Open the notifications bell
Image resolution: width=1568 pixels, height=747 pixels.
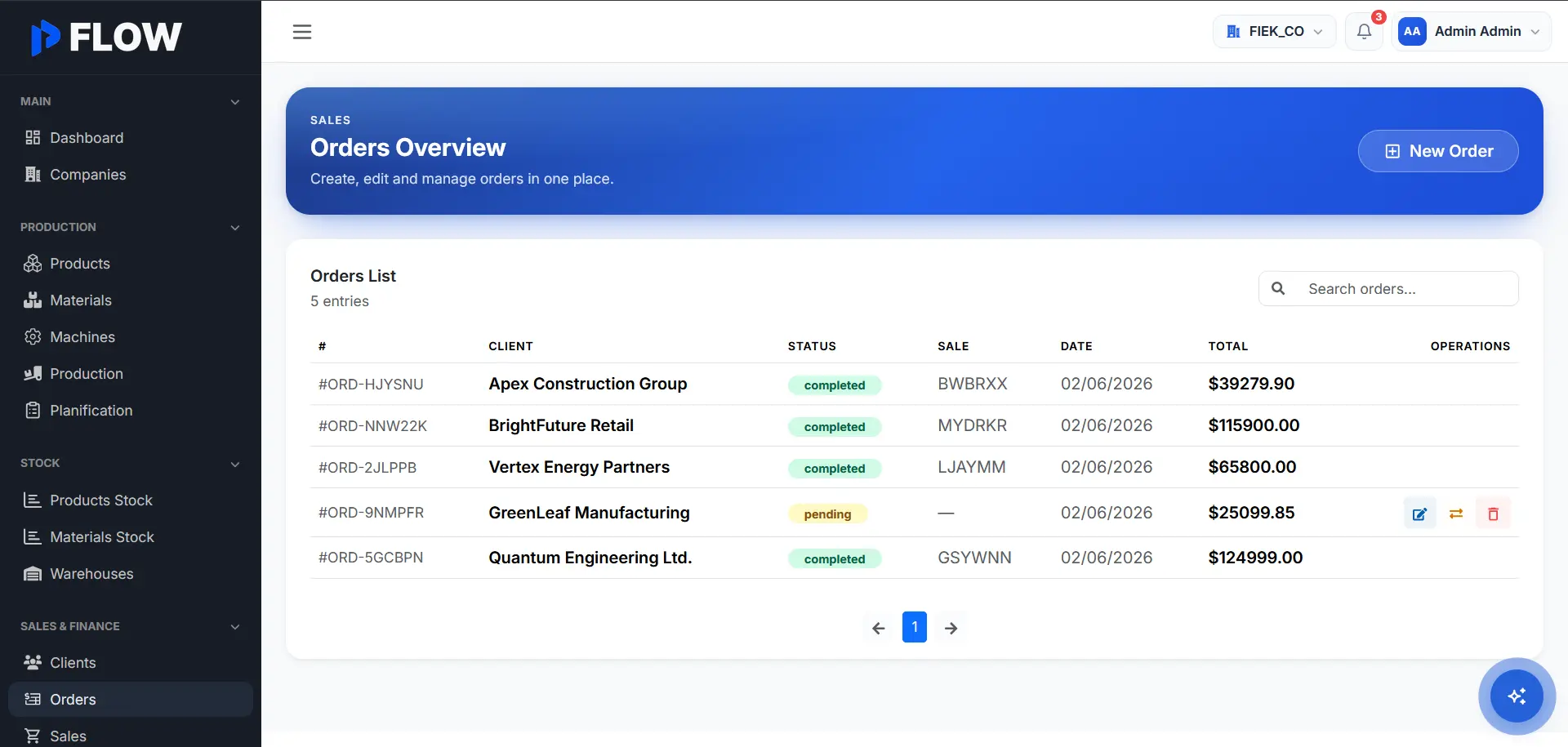1364,32
